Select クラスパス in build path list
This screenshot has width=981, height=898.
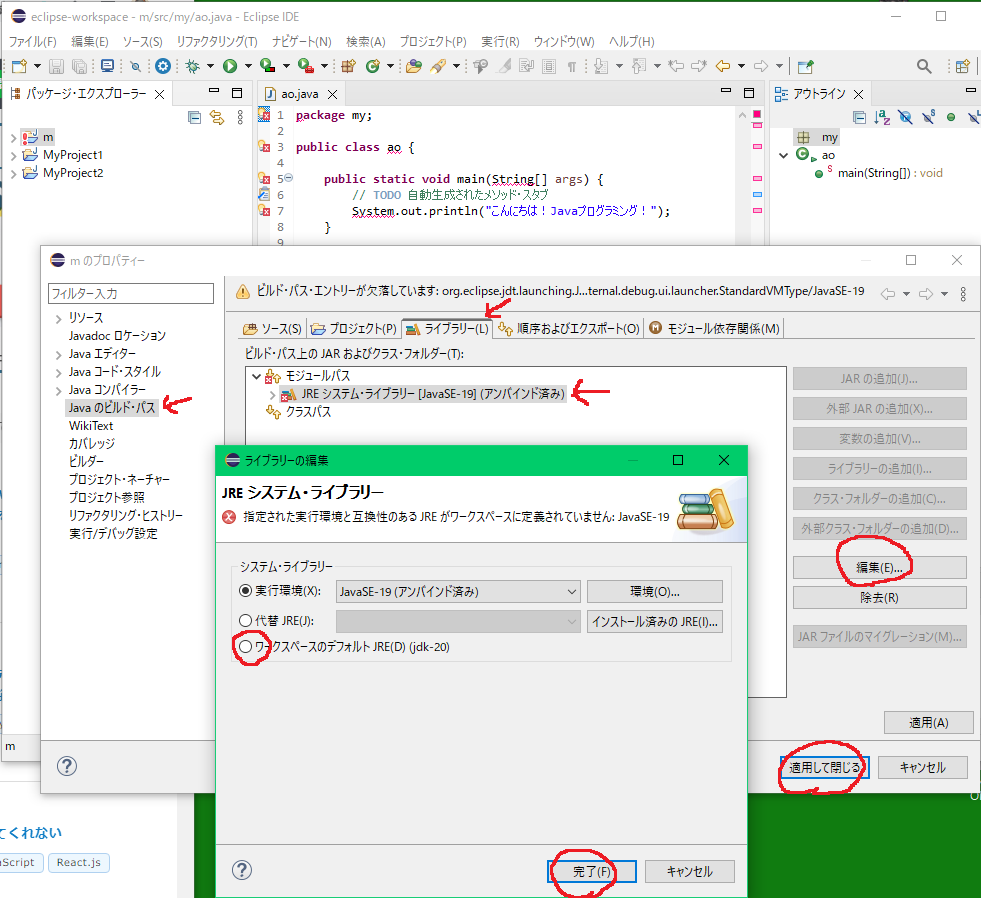(308, 412)
